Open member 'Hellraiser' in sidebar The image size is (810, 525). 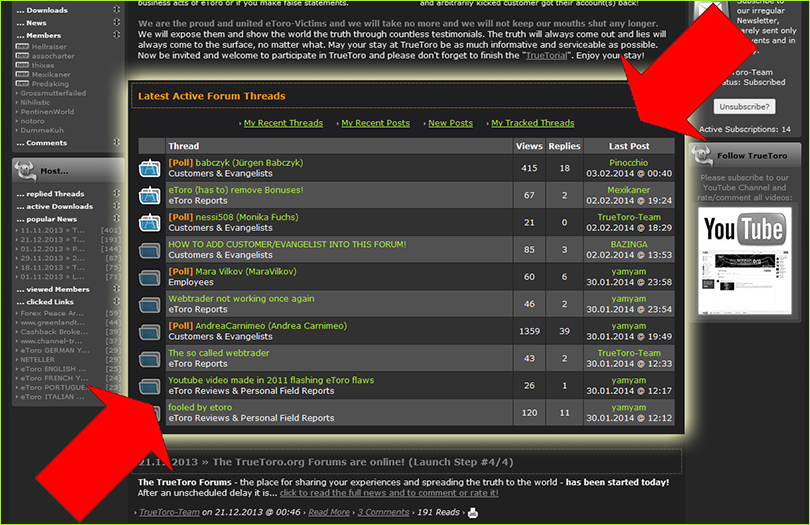pos(49,47)
